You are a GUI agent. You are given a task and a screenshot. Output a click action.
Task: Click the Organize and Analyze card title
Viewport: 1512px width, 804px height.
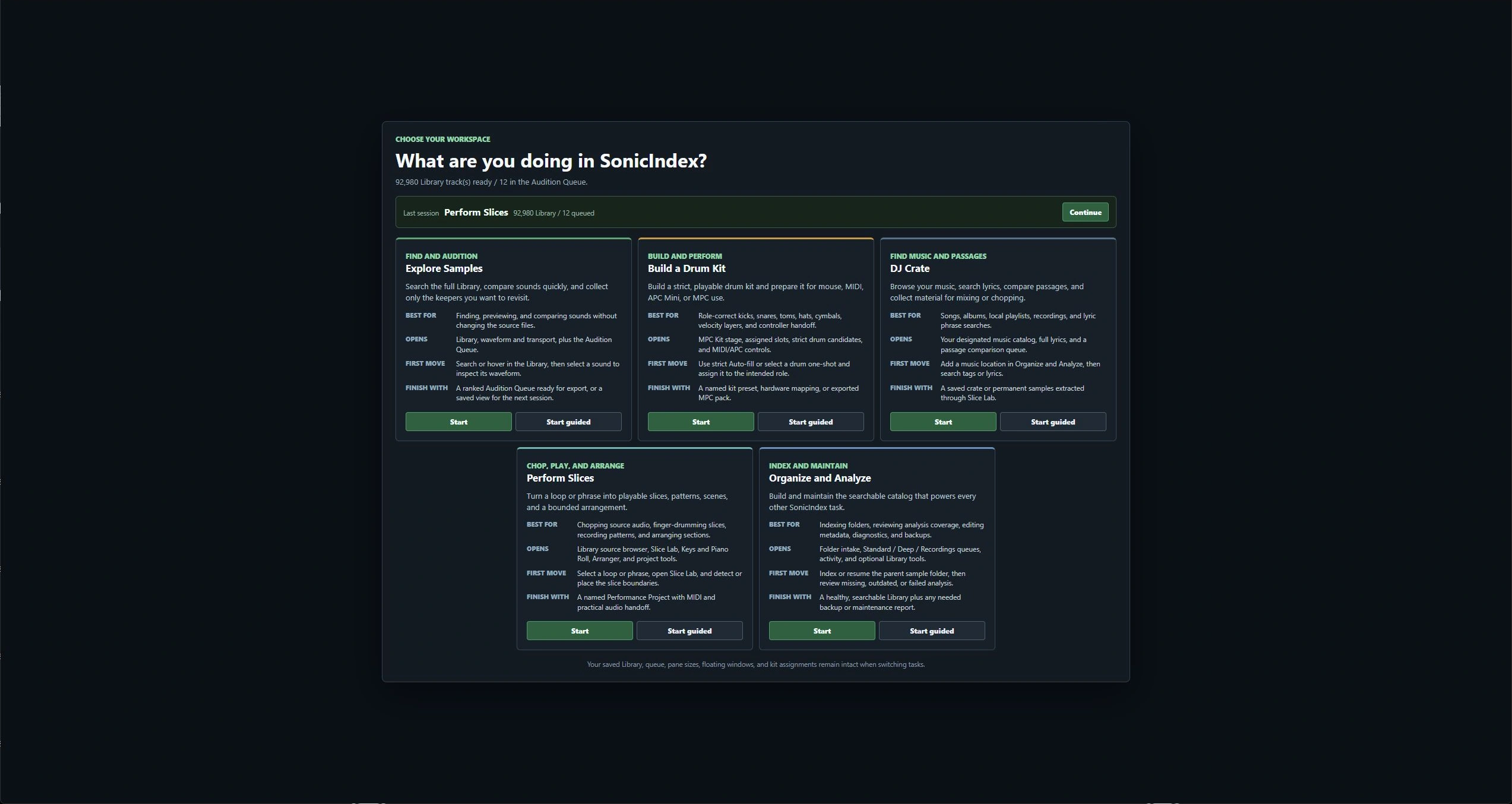(x=820, y=478)
